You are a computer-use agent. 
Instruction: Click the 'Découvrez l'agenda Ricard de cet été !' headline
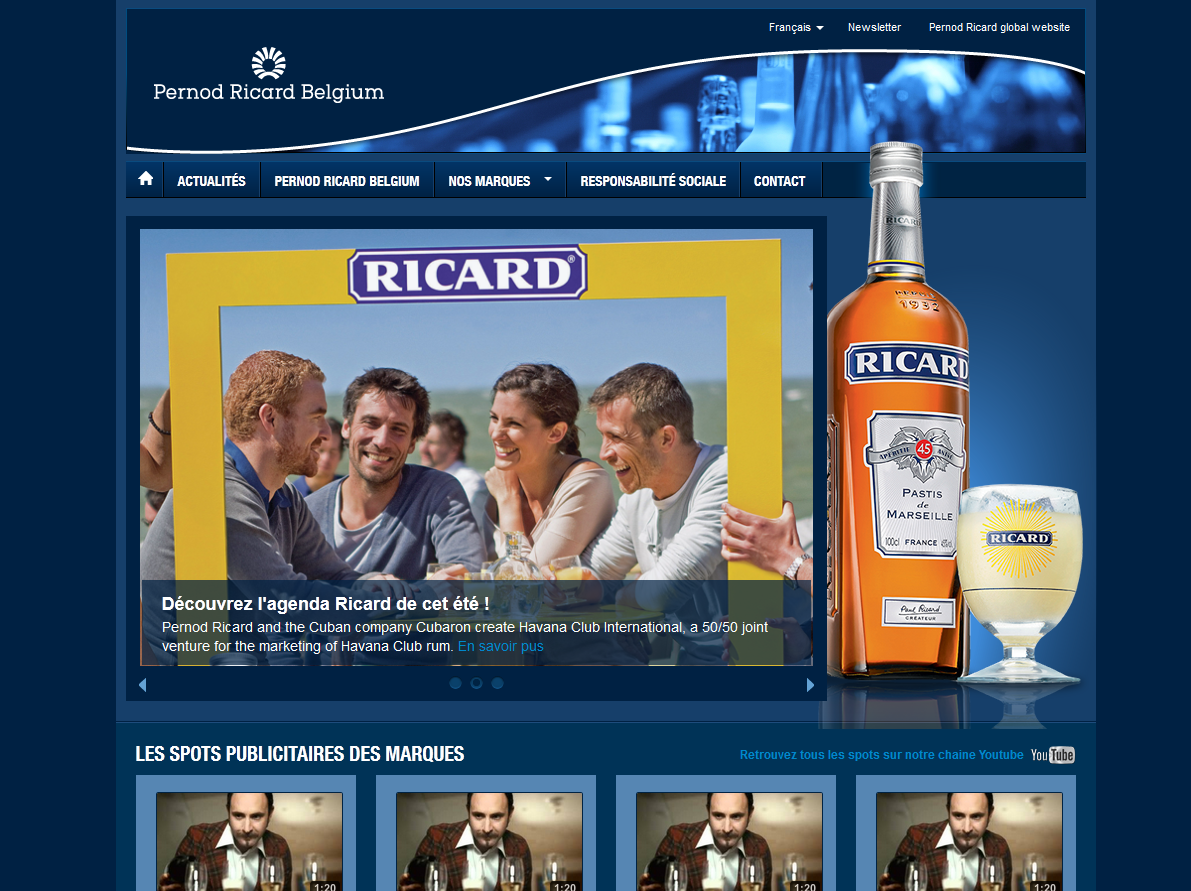[325, 604]
